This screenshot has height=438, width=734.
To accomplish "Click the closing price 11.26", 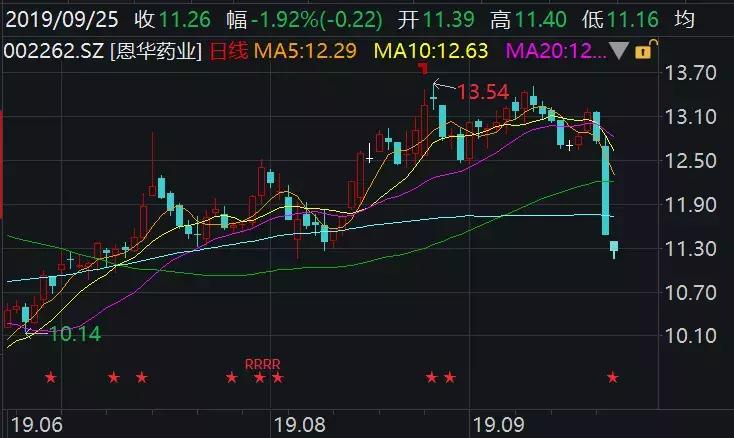I will coord(185,20).
